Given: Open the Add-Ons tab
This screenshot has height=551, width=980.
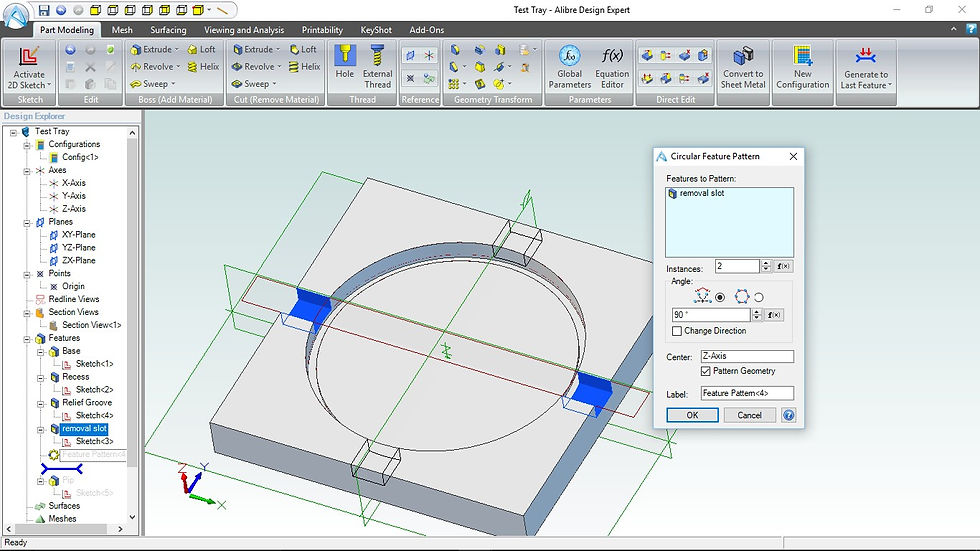Looking at the screenshot, I should [x=427, y=29].
